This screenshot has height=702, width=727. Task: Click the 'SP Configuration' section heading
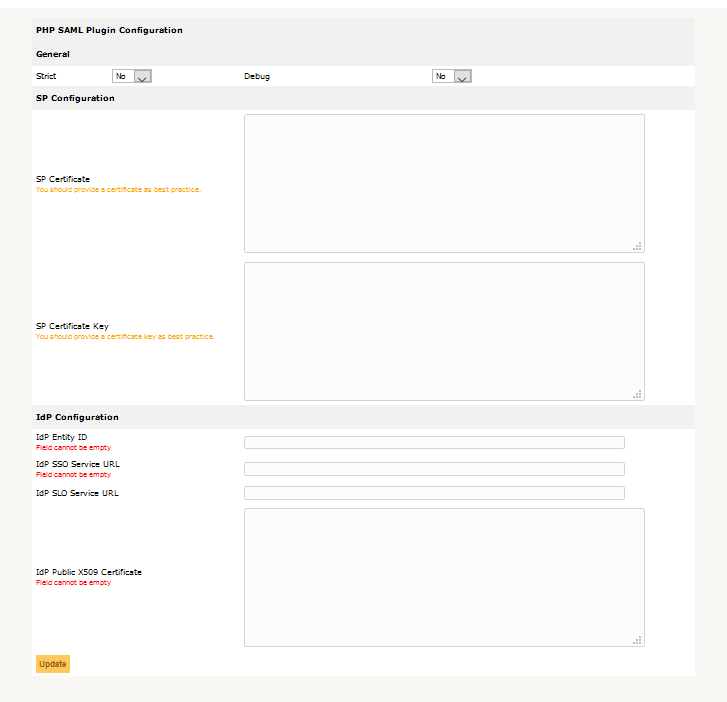(75, 98)
